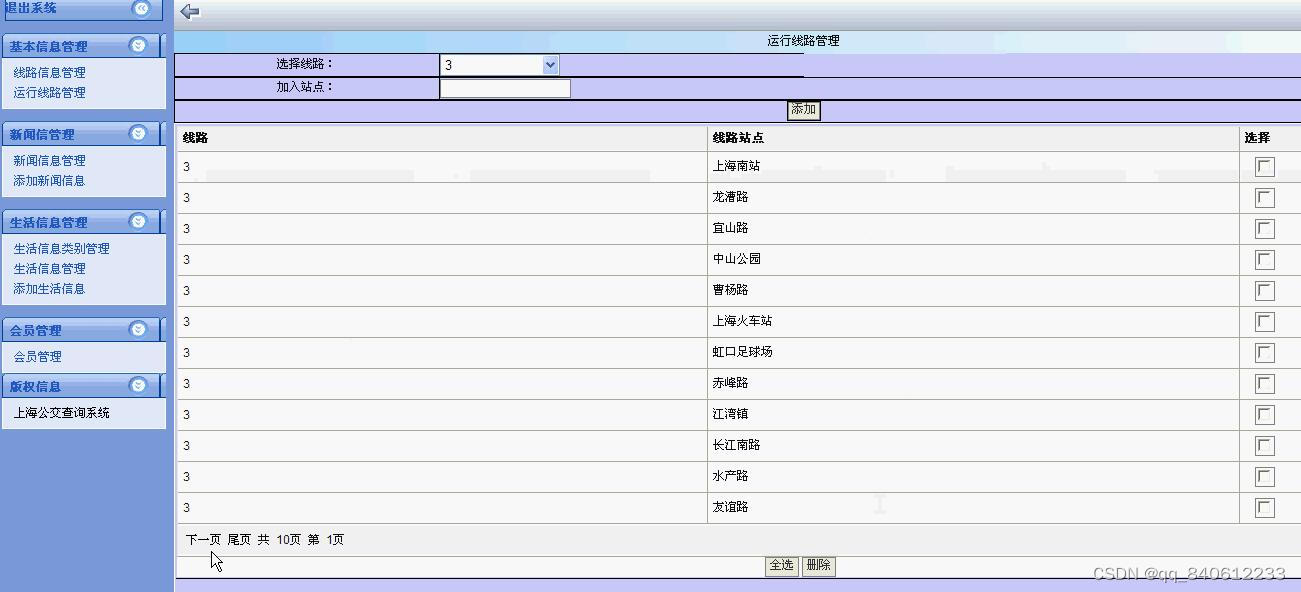Viewport: 1301px width, 592px height.
Task: Open 线路信息管理 in the sidebar
Action: pyautogui.click(x=49, y=73)
